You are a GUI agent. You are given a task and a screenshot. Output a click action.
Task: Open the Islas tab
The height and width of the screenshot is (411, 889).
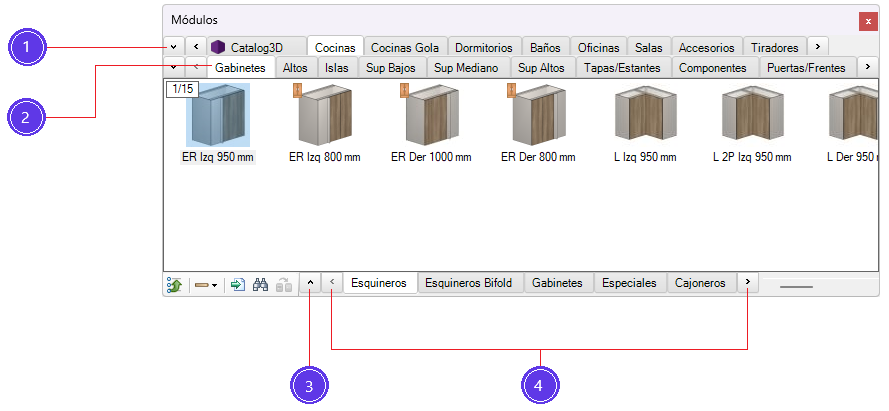coord(337,68)
